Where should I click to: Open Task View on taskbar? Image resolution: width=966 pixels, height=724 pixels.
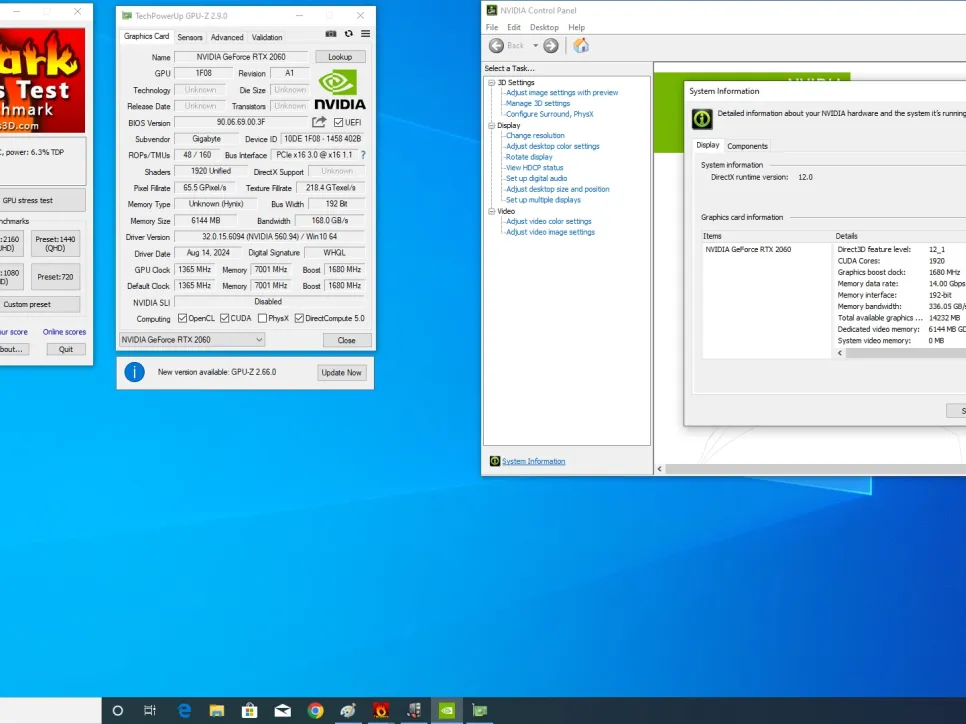[150, 710]
